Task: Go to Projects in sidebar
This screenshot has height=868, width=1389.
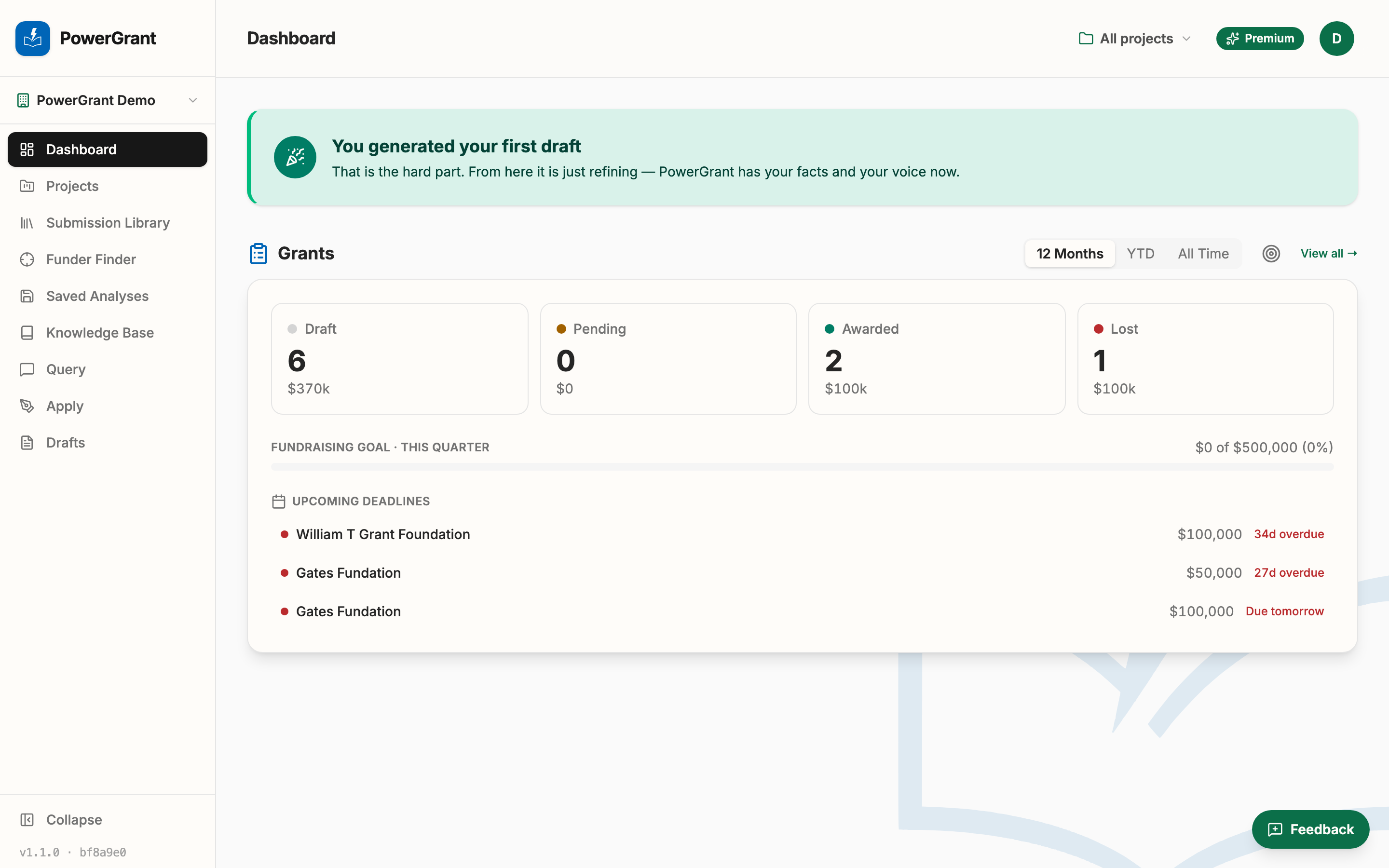Action: pyautogui.click(x=108, y=186)
